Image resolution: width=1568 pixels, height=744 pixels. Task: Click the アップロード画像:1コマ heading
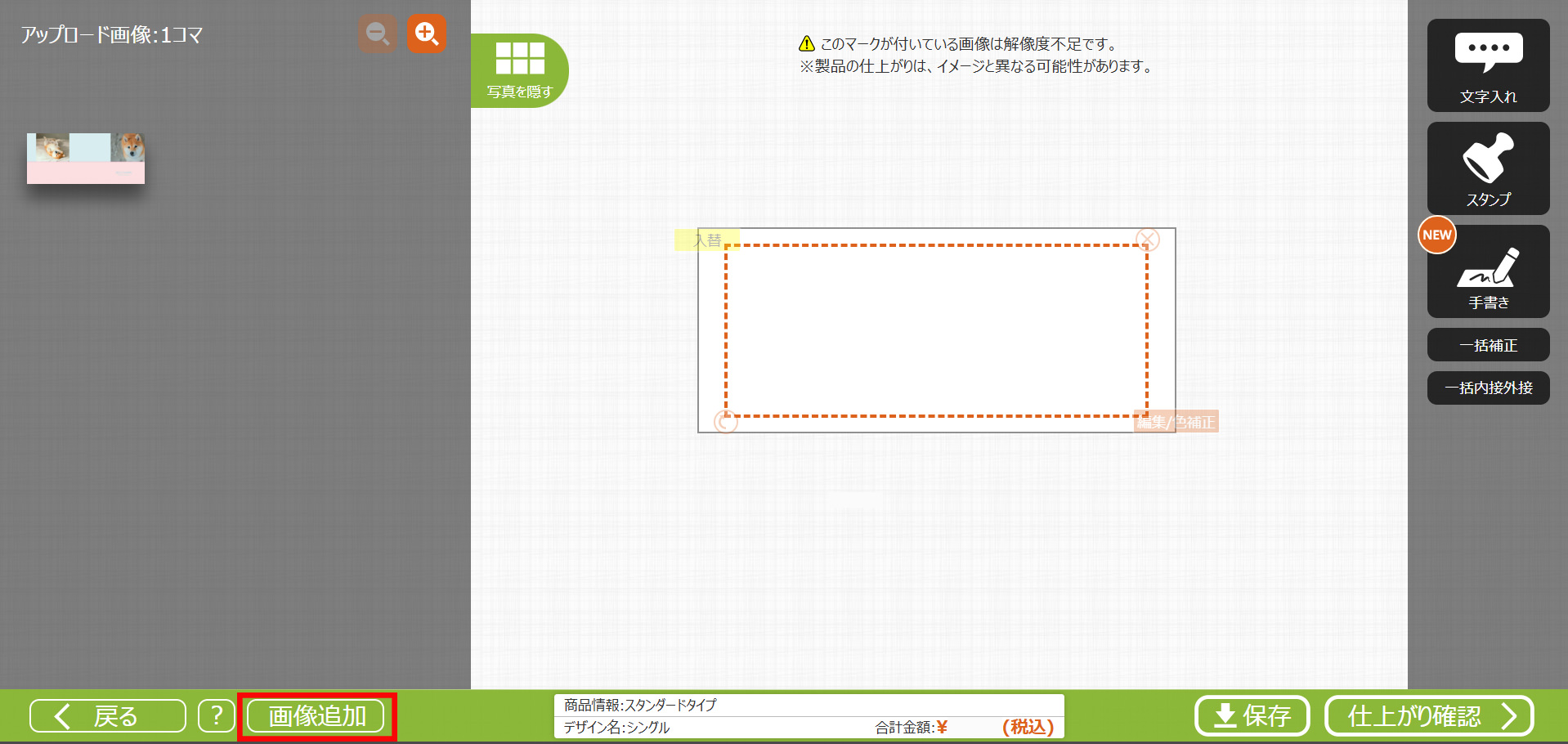(x=112, y=34)
